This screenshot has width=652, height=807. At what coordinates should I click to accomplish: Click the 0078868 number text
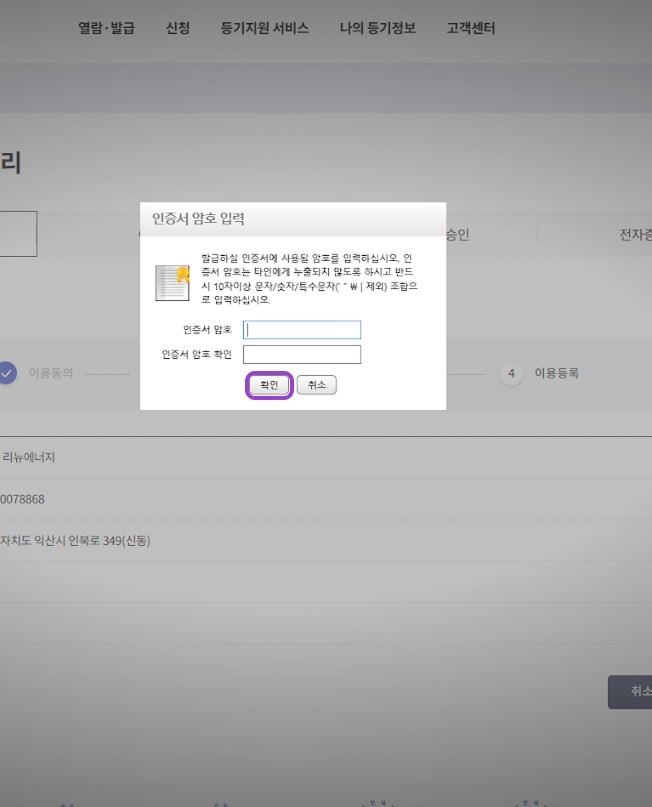coord(22,499)
